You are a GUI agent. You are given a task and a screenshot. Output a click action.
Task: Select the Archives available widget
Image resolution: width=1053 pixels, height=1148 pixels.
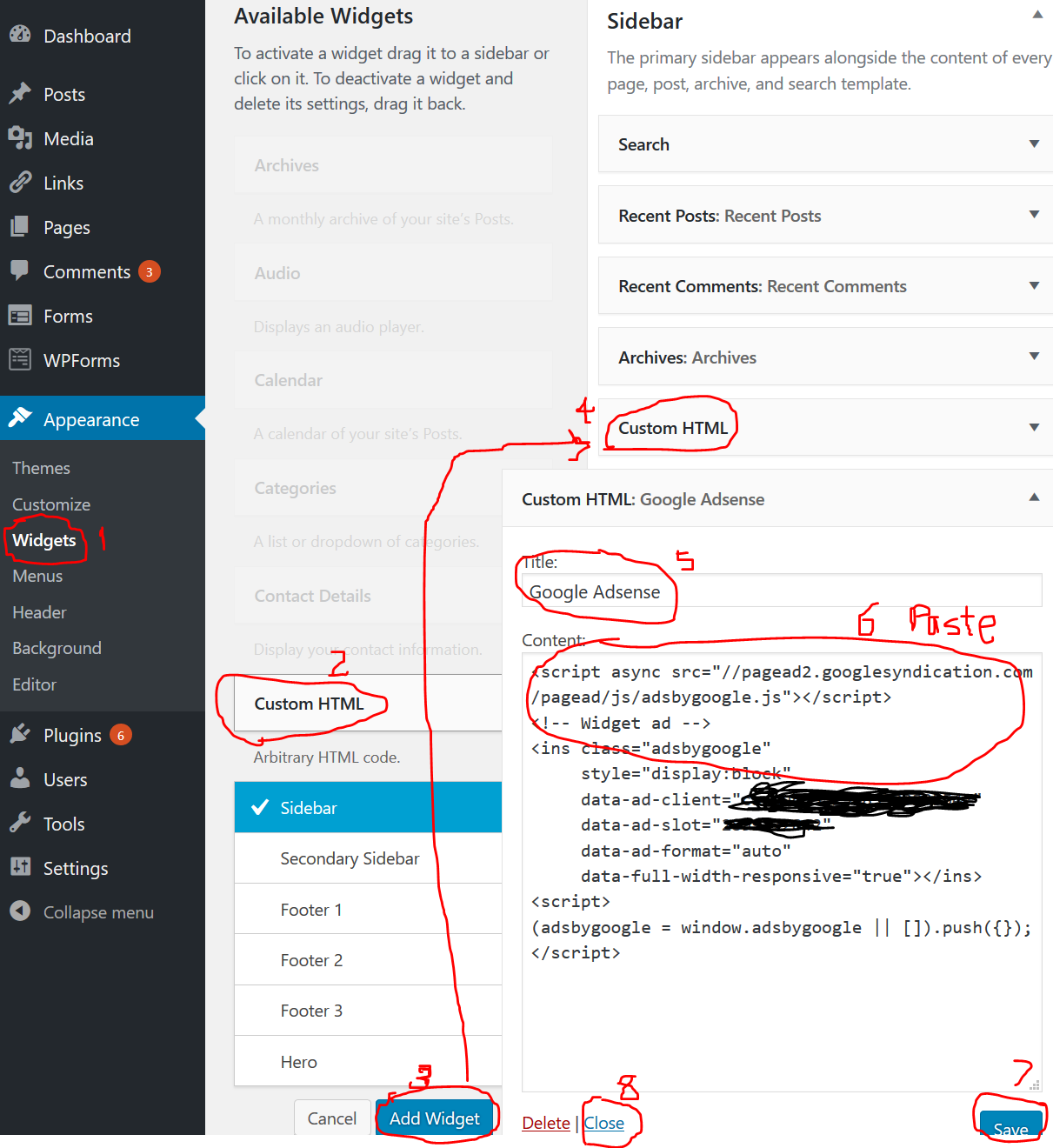pyautogui.click(x=393, y=165)
